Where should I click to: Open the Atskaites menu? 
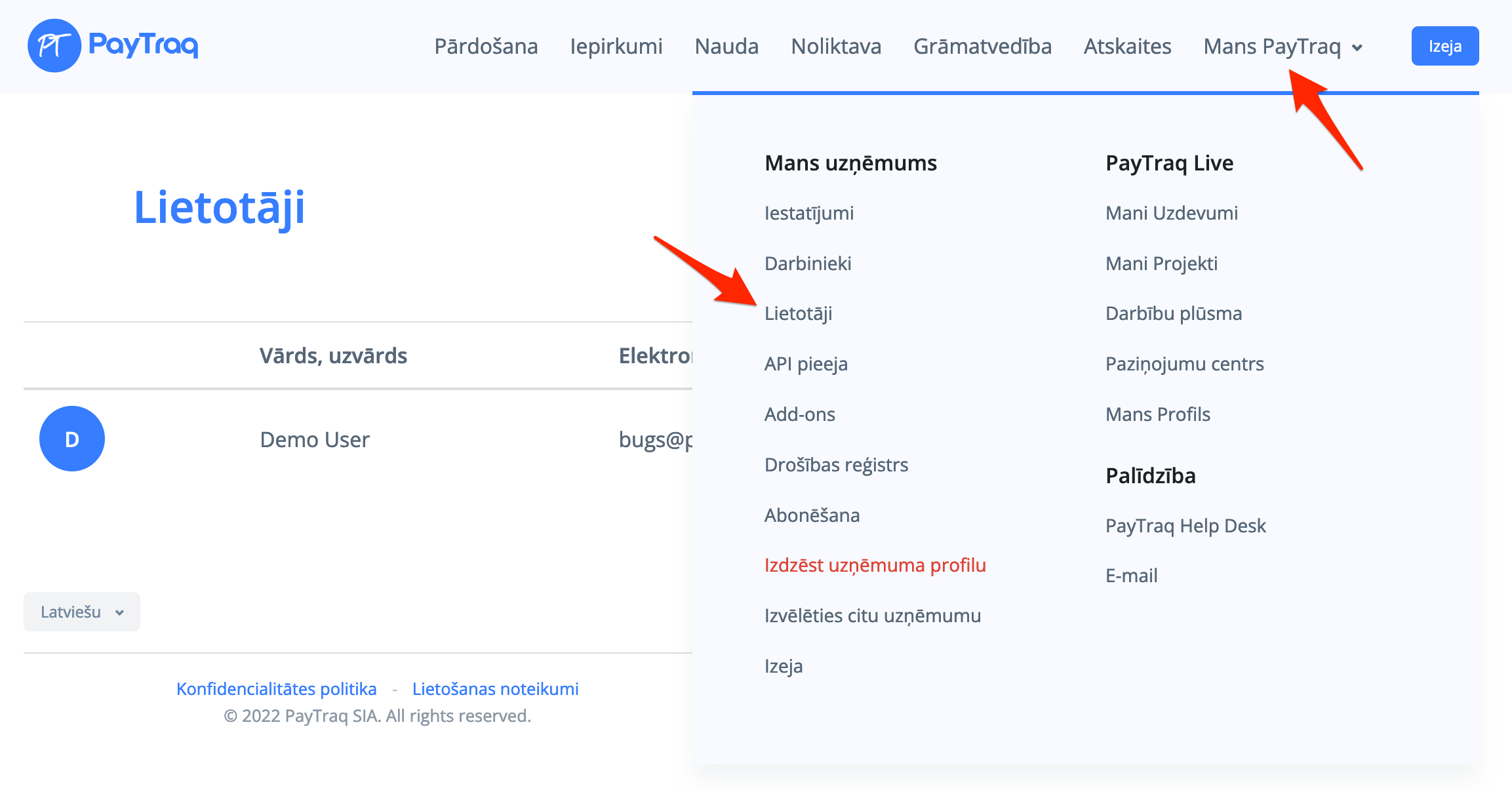(1127, 47)
